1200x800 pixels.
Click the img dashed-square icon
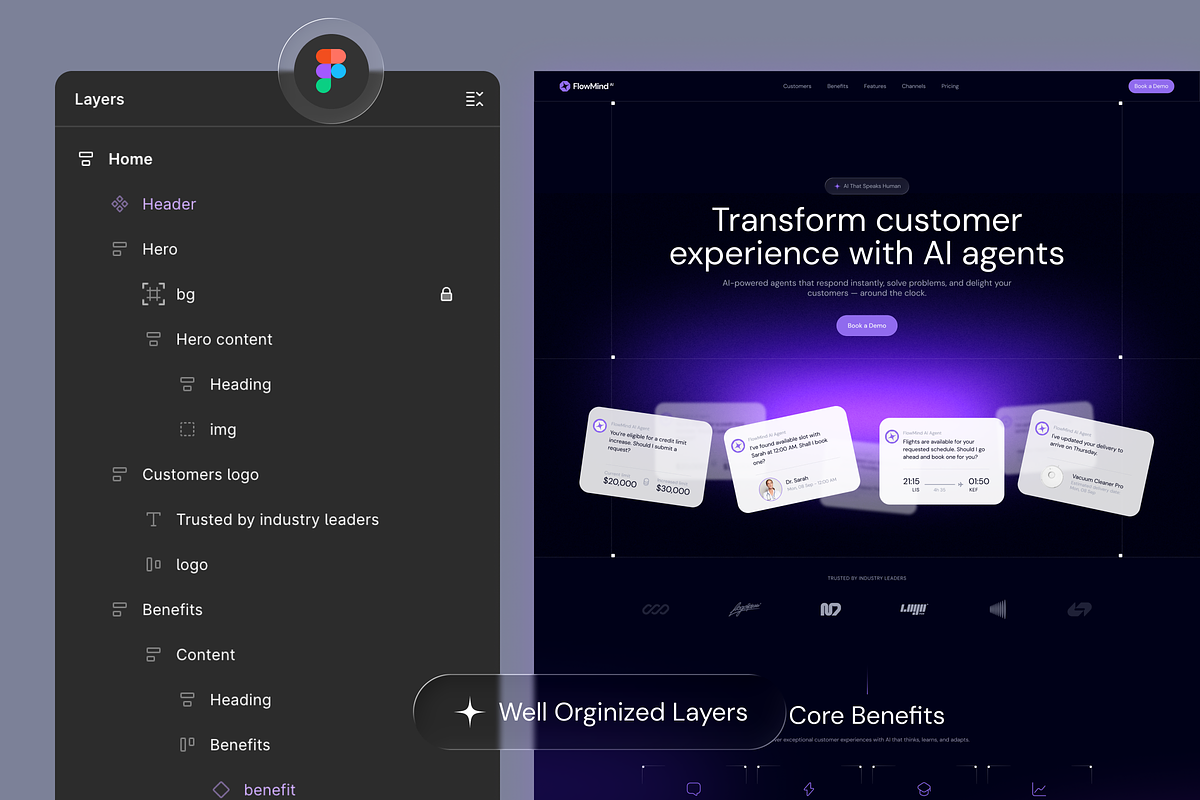(x=187, y=429)
